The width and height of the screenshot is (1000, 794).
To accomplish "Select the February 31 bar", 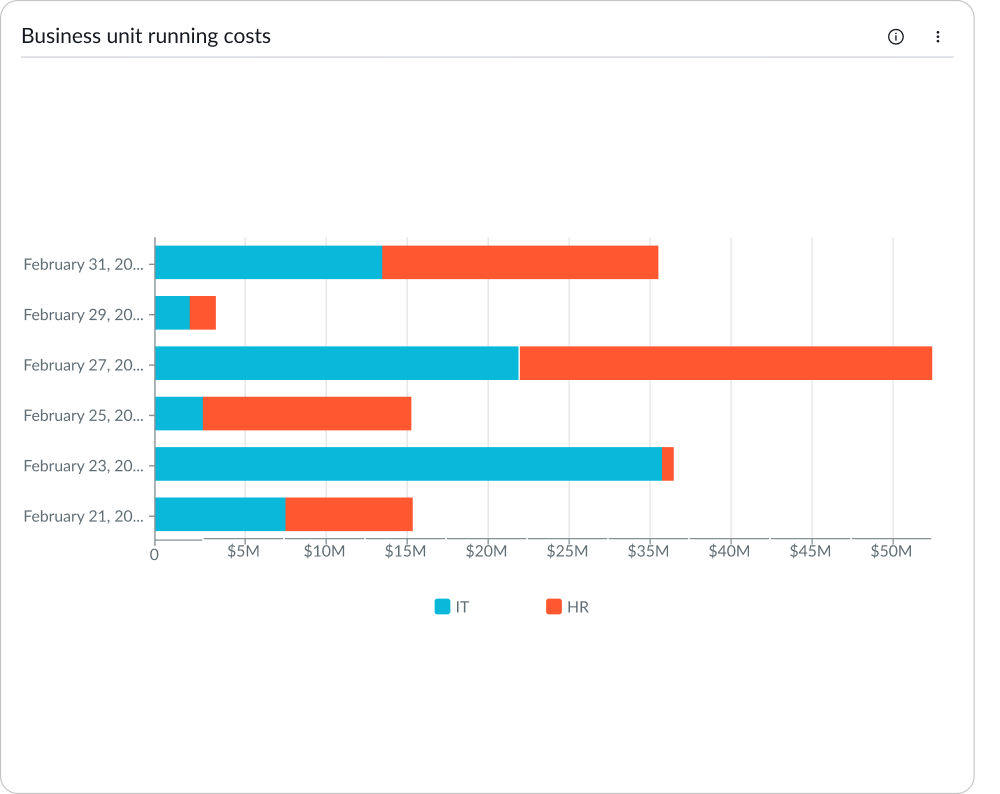I will coord(400,264).
